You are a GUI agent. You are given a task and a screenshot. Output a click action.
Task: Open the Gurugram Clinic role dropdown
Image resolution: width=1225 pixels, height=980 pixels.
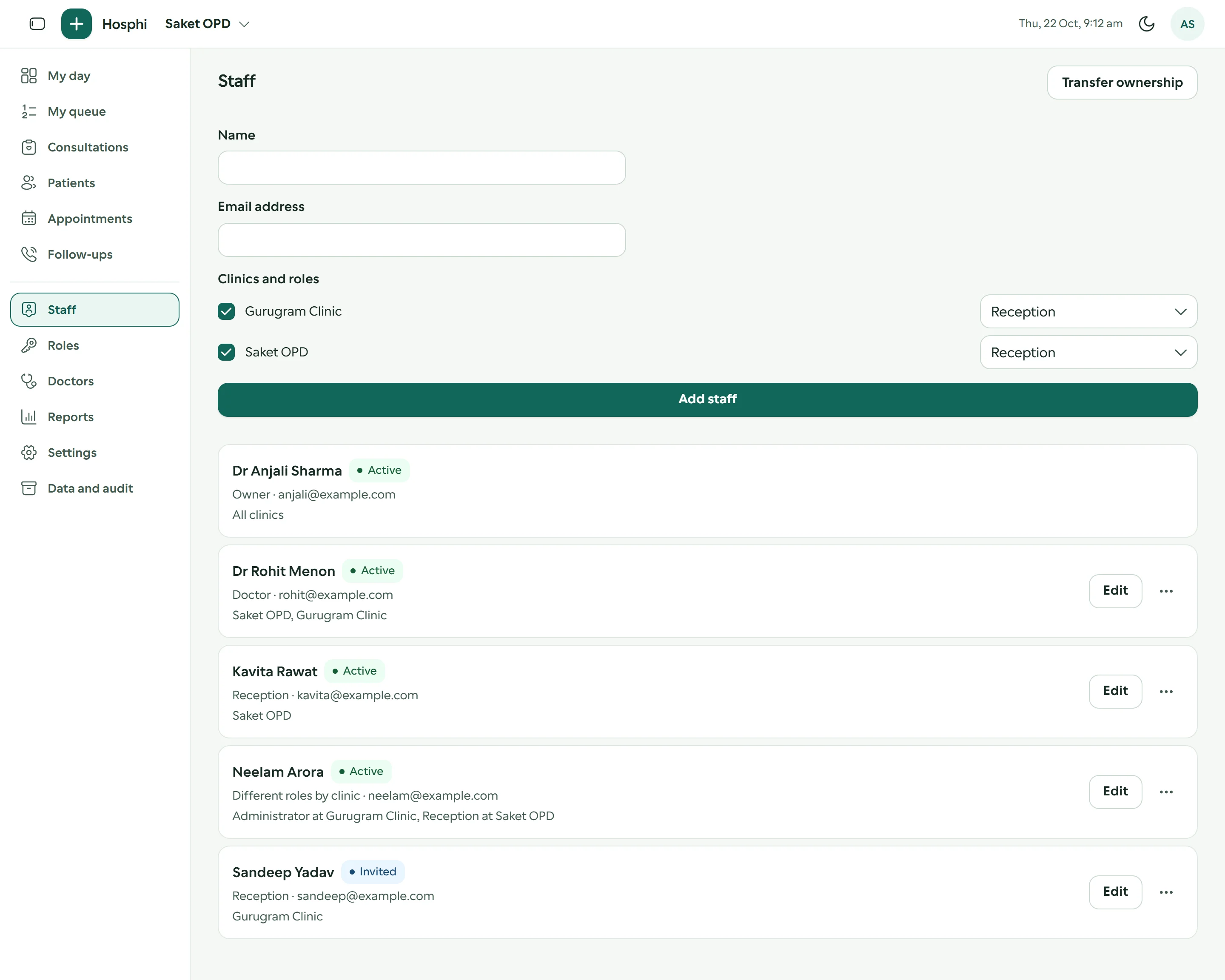point(1088,311)
